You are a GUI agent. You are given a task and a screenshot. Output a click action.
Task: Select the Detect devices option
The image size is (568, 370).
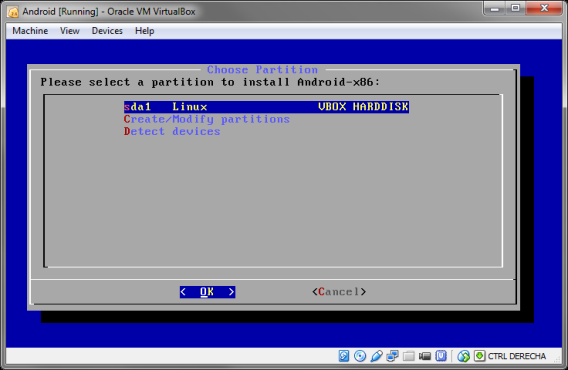[x=172, y=131]
